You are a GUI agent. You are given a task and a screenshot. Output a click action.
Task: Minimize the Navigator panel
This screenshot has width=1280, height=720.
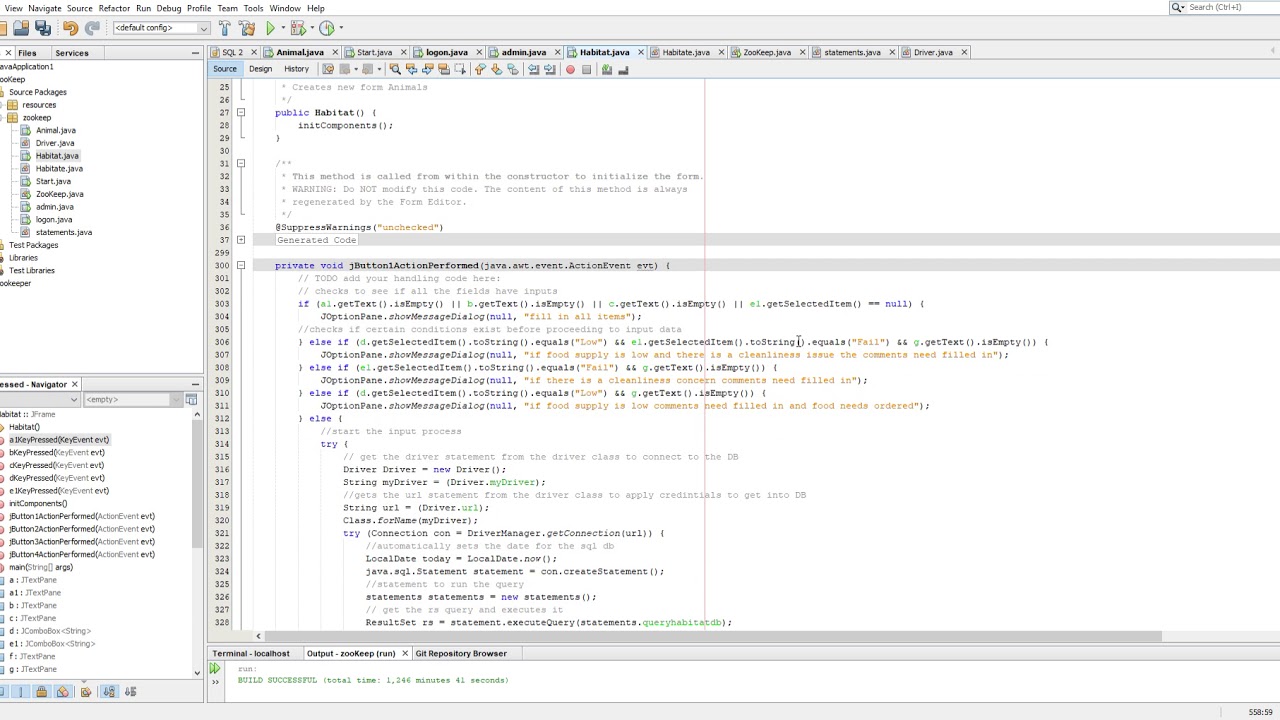click(195, 384)
